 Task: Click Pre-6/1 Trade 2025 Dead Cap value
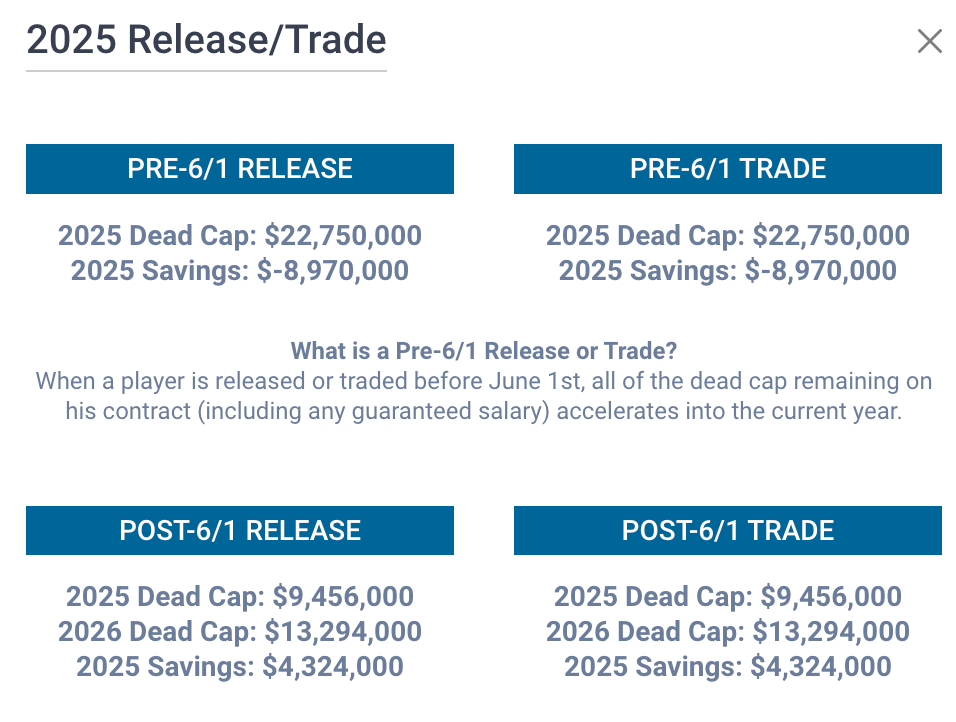pos(831,236)
